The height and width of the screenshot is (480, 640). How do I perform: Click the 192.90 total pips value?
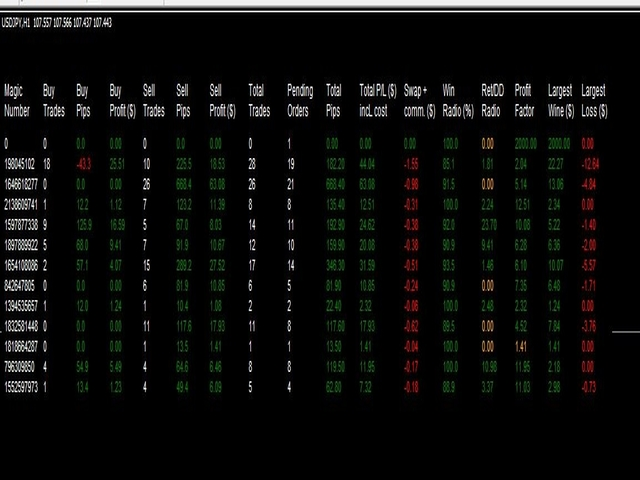[336, 225]
